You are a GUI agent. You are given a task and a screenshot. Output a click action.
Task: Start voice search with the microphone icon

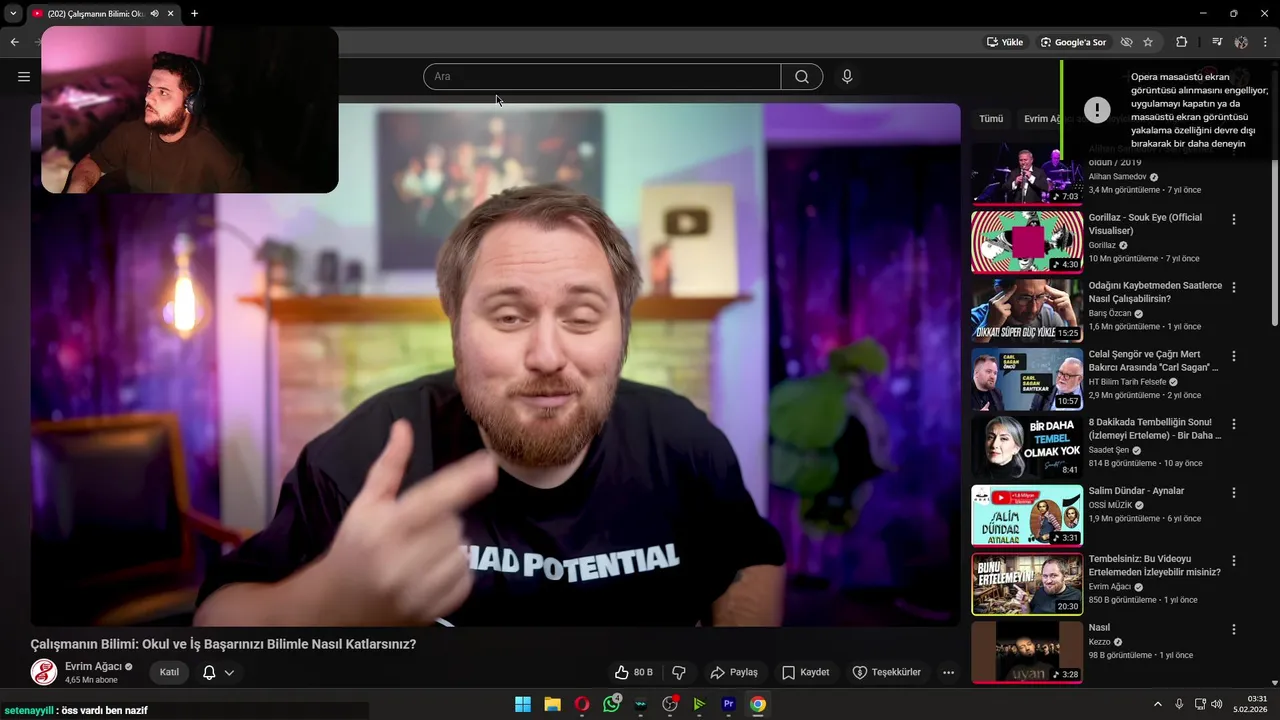tap(847, 77)
